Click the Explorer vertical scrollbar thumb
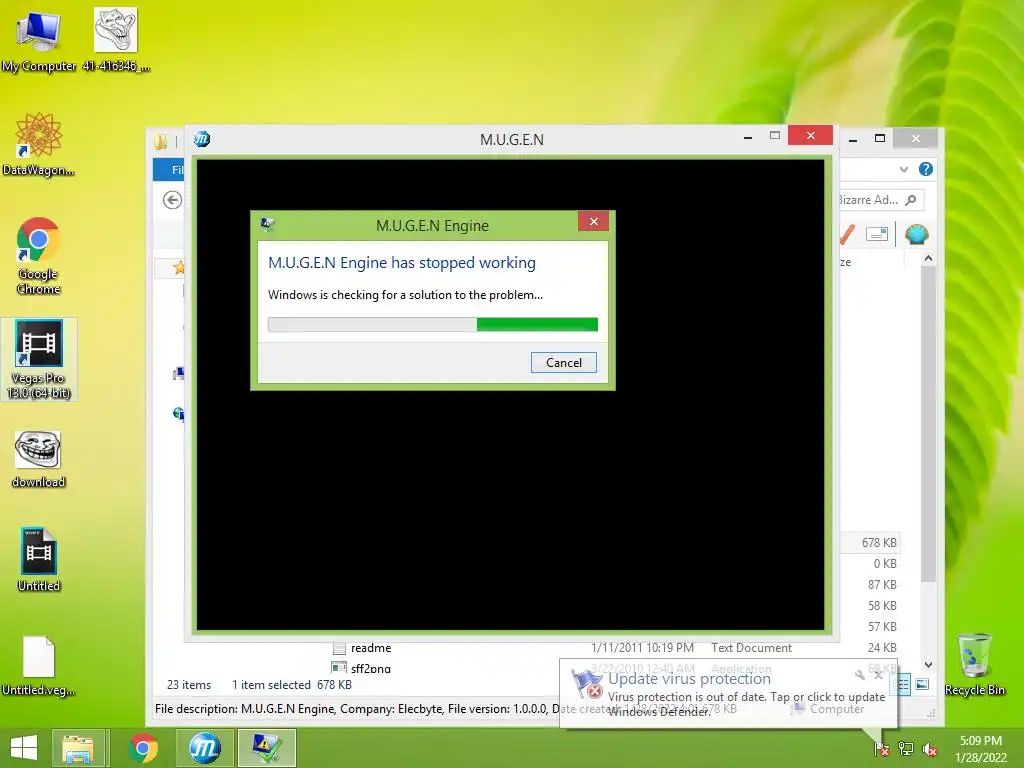 click(x=928, y=424)
